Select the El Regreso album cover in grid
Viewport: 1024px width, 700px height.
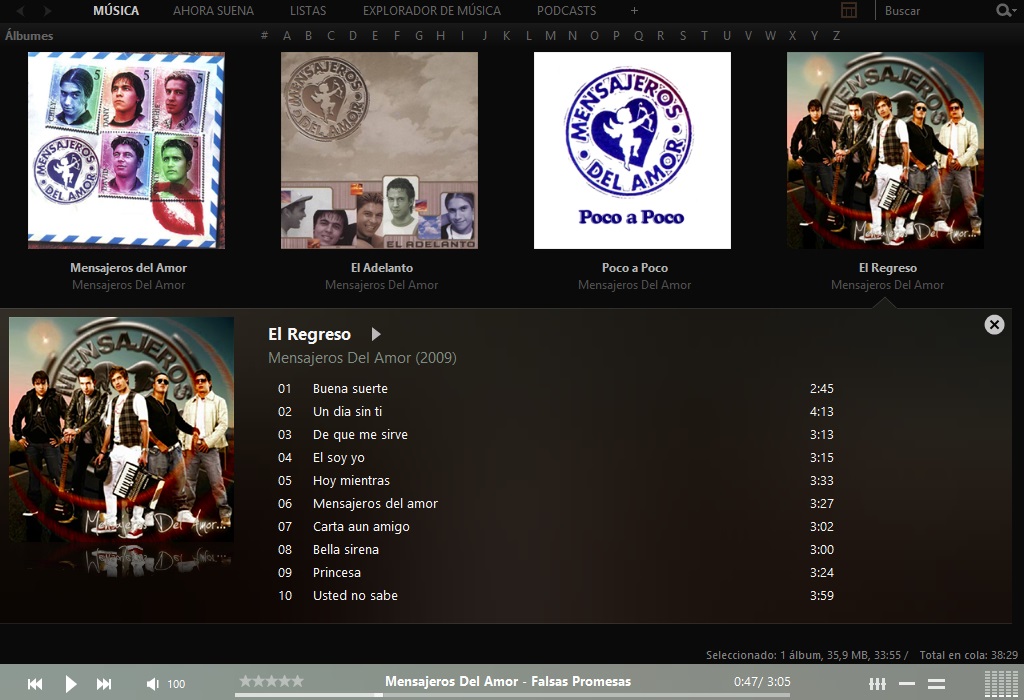click(885, 150)
